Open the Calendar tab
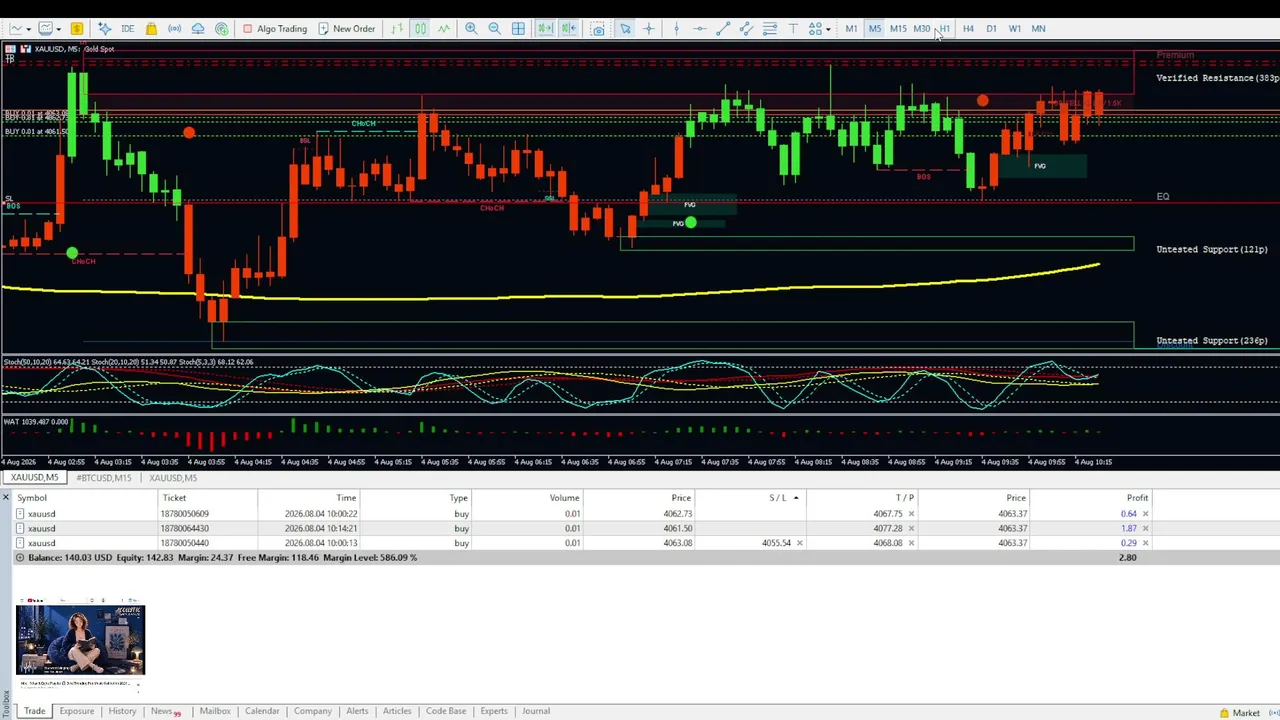 (x=262, y=711)
